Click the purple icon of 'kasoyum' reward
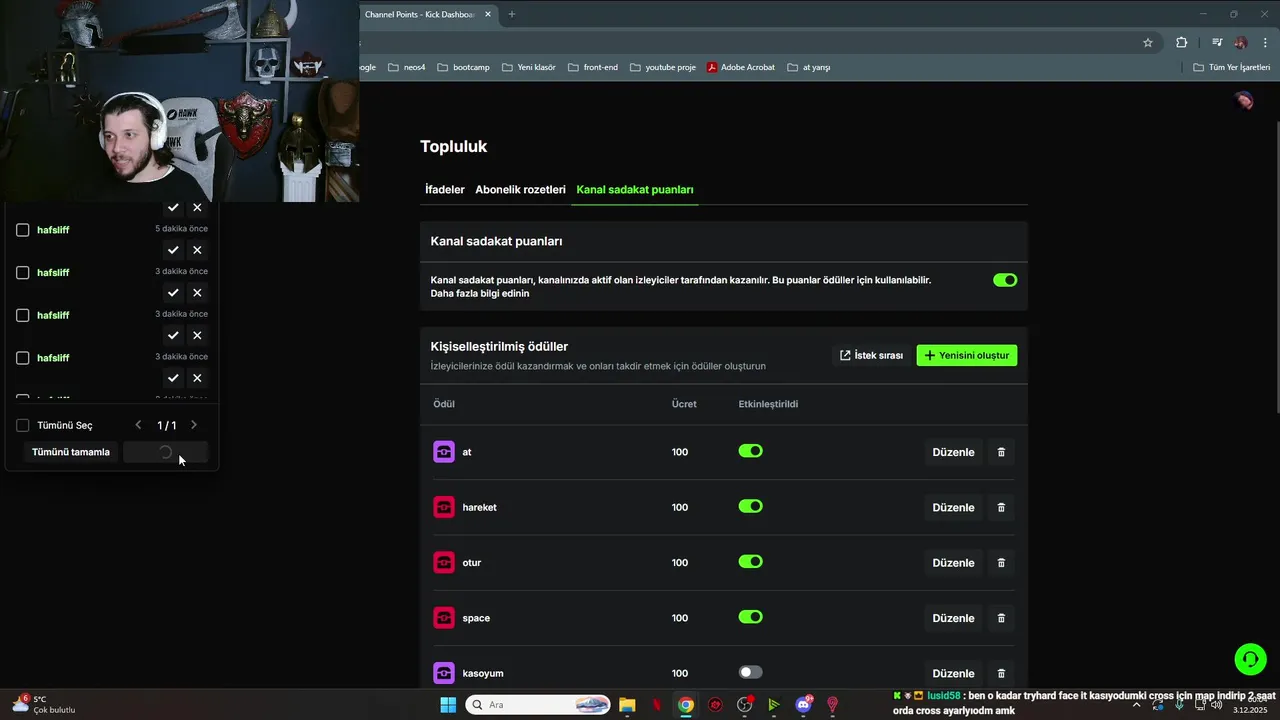The width and height of the screenshot is (1280, 720). pyautogui.click(x=444, y=673)
